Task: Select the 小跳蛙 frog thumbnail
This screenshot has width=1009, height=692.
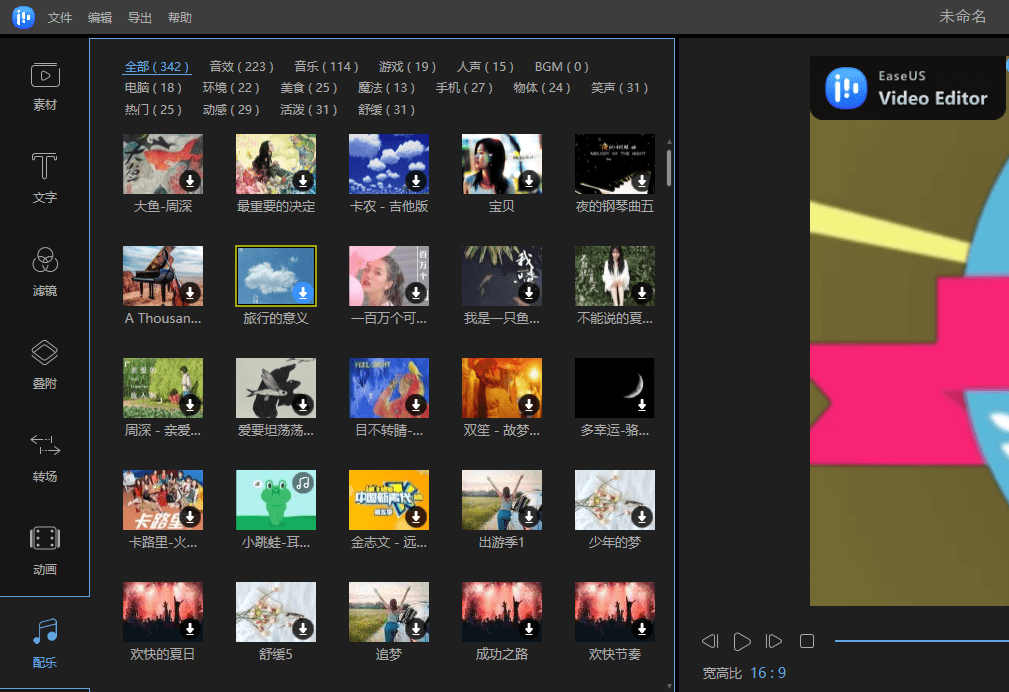Action: [275, 500]
